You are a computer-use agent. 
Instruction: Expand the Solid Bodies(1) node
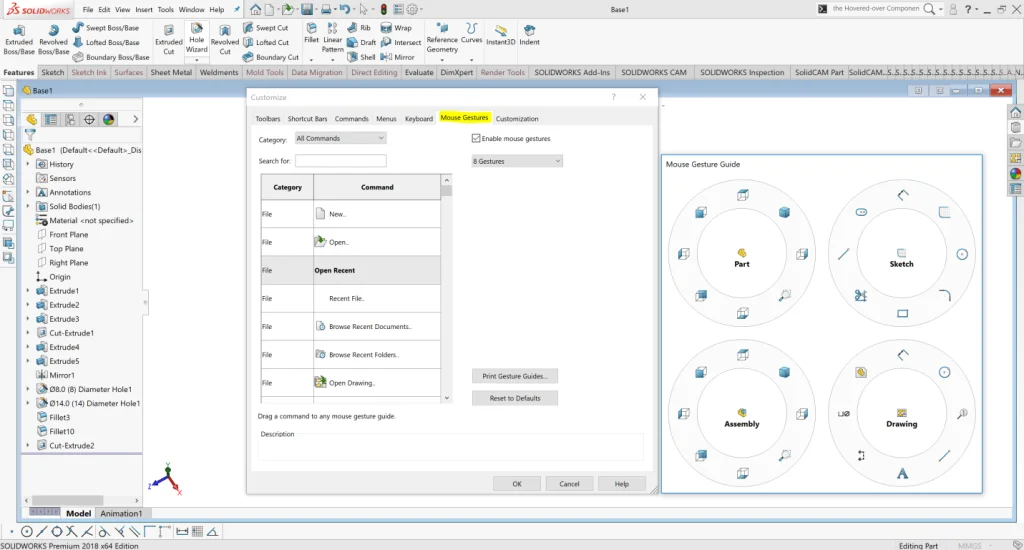coord(28,206)
